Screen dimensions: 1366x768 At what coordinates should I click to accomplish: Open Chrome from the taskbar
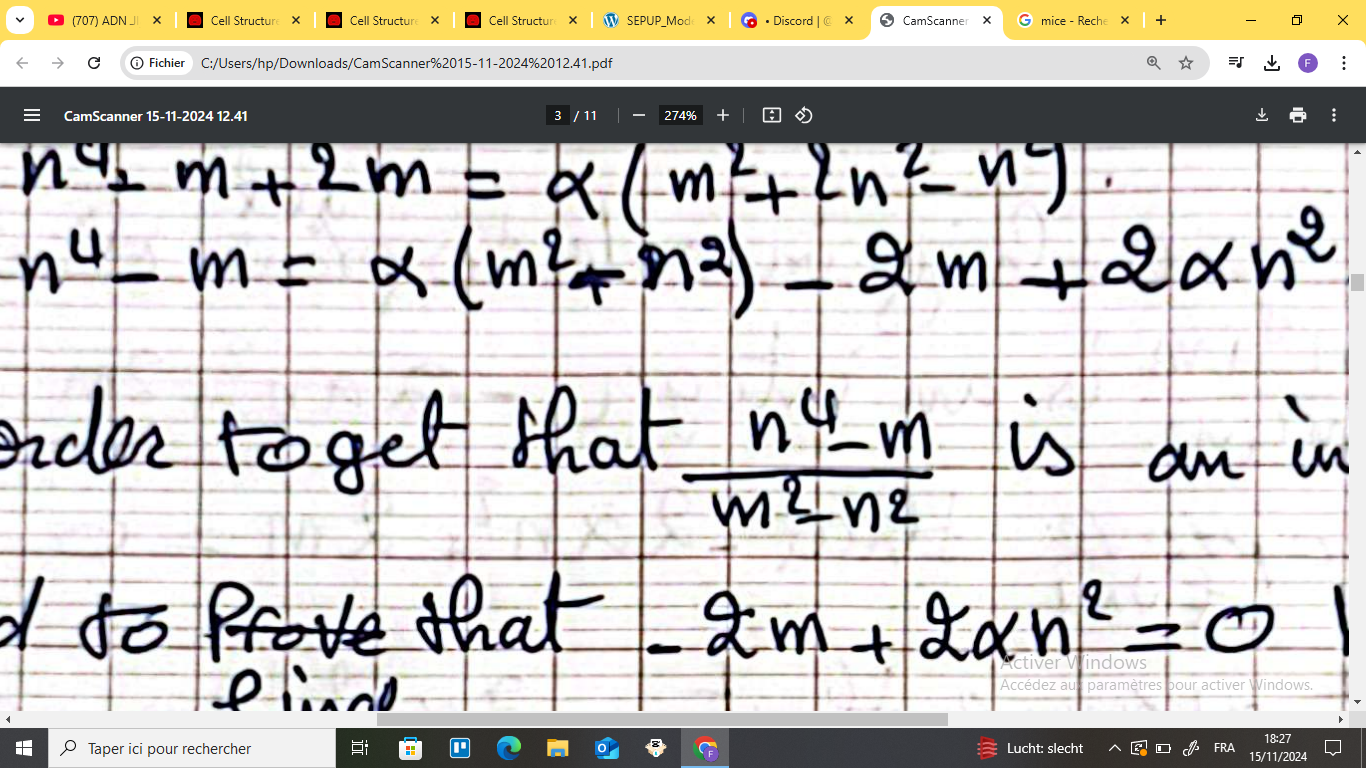(706, 748)
